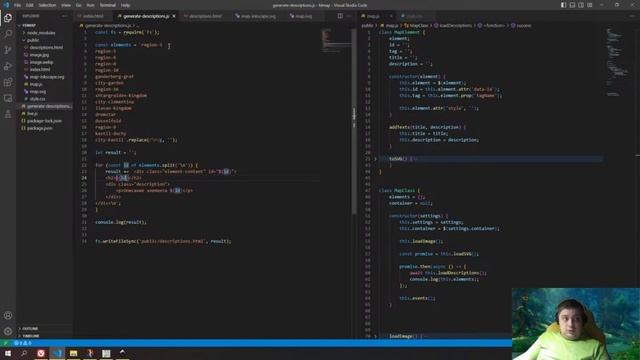Screen dimensions: 640x360
Task: Click the left editor's code minimap
Action: (336, 40)
